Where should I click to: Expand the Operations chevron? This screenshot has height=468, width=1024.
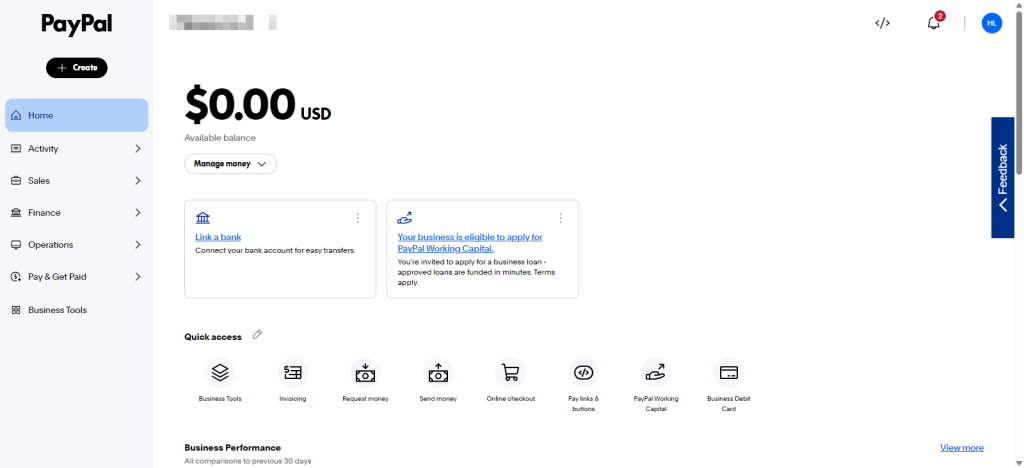(138, 245)
